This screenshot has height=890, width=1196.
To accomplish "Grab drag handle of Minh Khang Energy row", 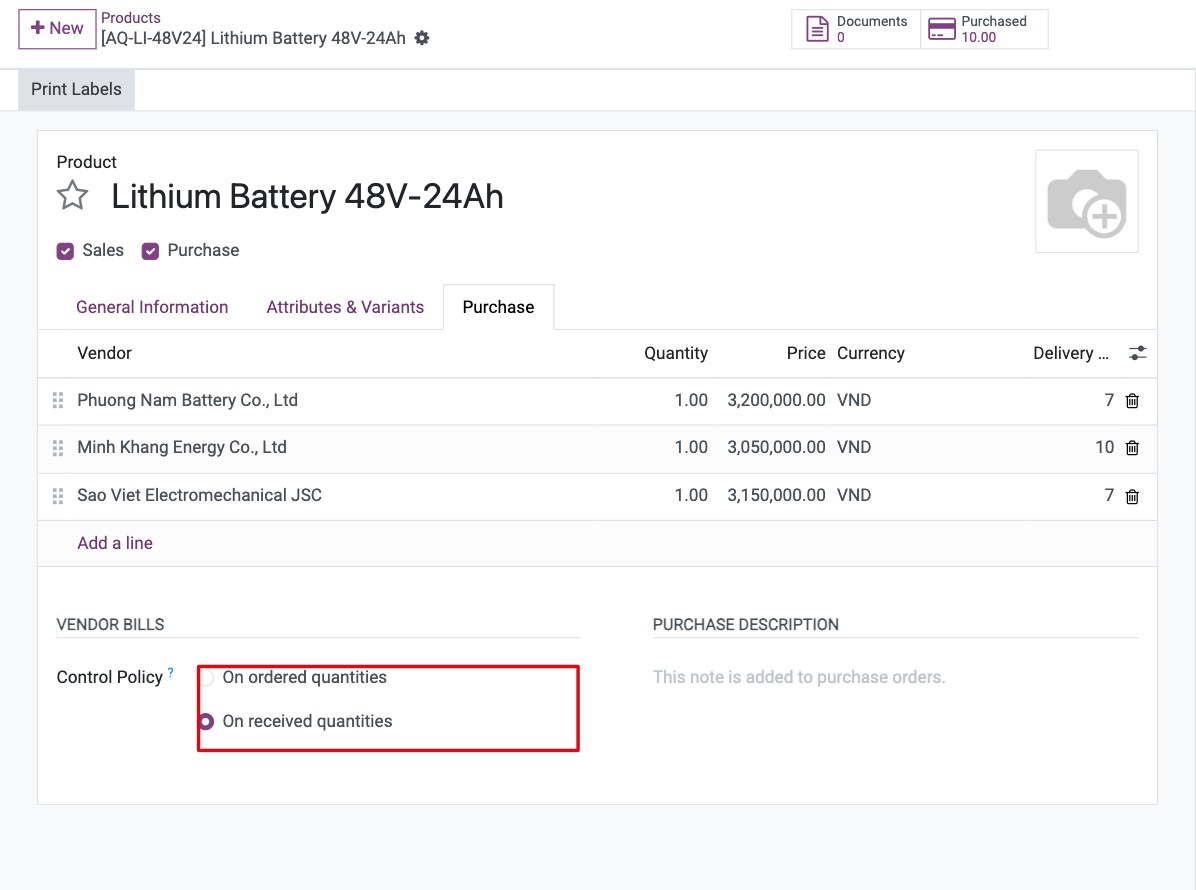I will pos(58,448).
